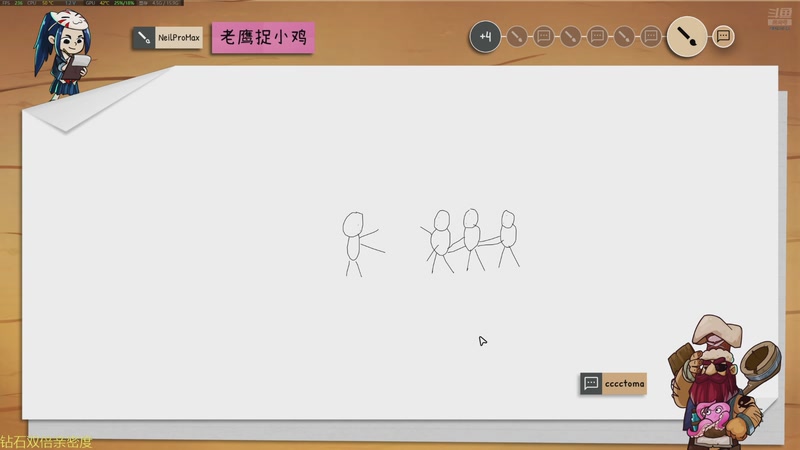Jump to the final speech-bubble step

(x=723, y=36)
